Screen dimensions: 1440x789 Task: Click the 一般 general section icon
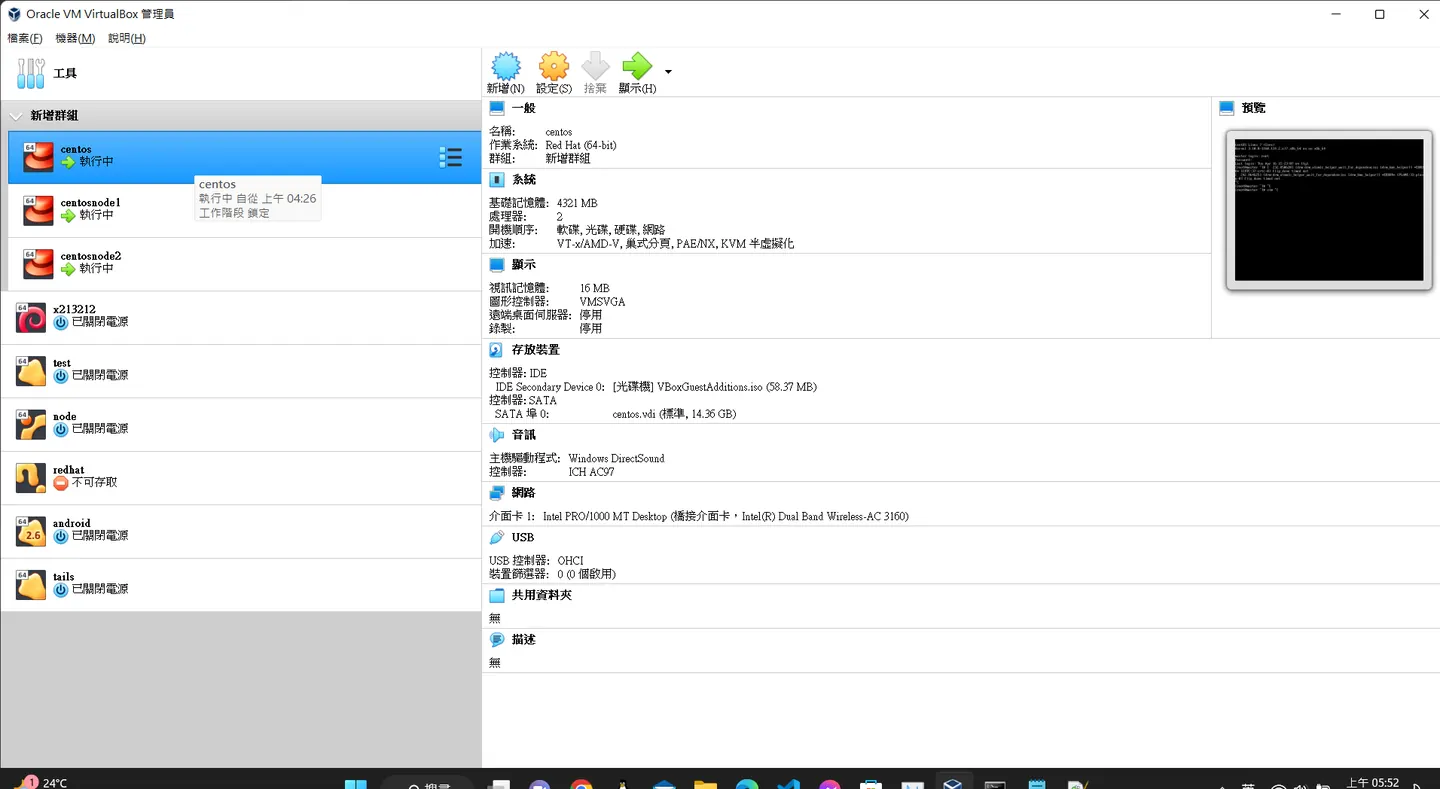tap(497, 108)
